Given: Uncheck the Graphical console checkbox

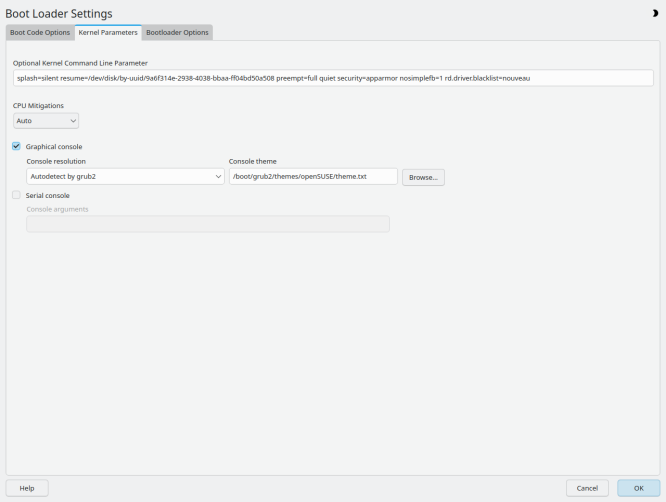Looking at the screenshot, I should 16,146.
